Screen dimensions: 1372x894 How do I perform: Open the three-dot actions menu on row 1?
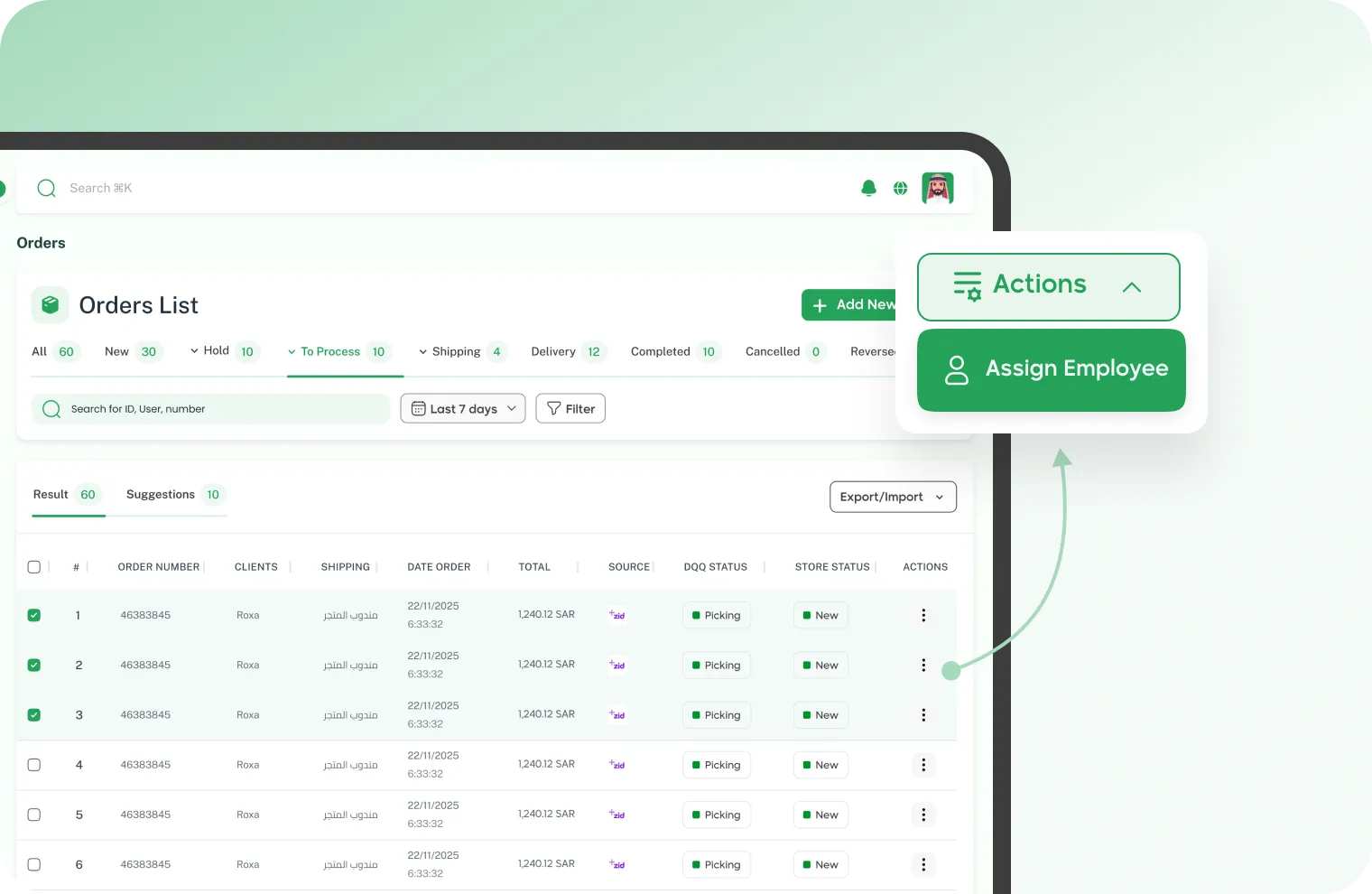pyautogui.click(x=923, y=615)
